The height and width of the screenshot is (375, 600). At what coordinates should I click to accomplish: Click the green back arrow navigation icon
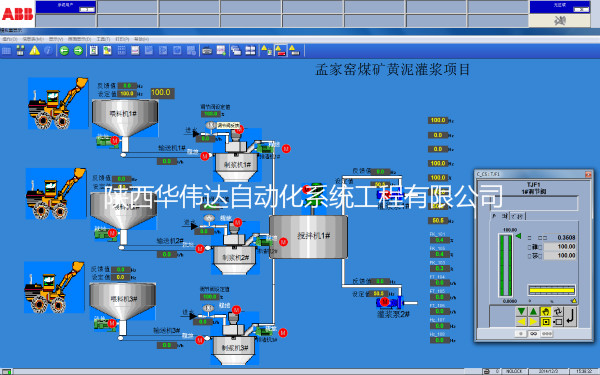(x=64, y=51)
